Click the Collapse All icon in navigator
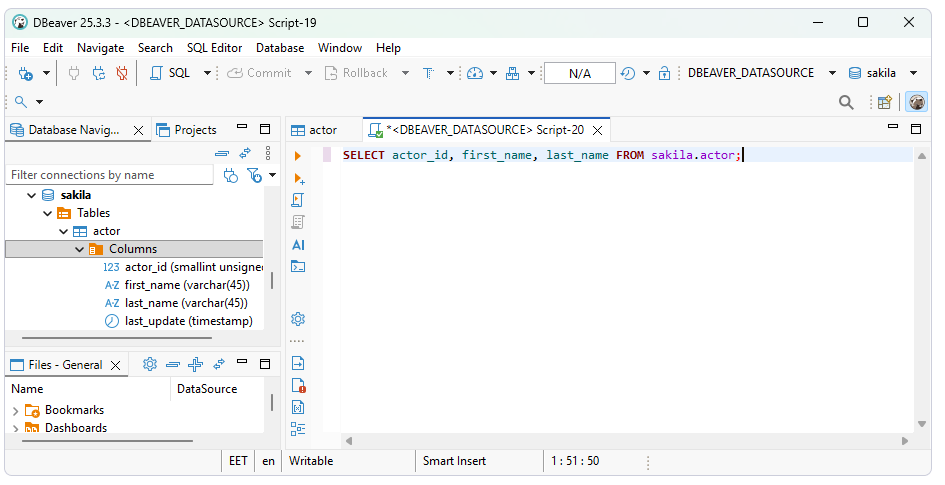This screenshot has width=945, height=485. point(222,154)
